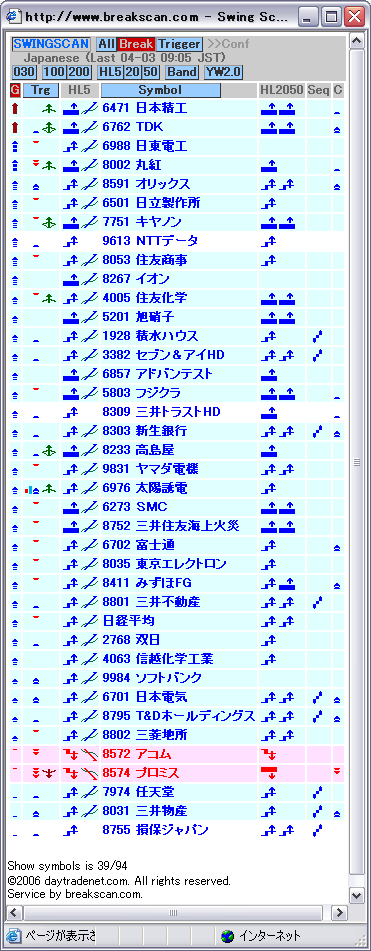Image resolution: width=371 pixels, height=951 pixels.
Task: Click the horizontal scrollbar left arrow
Action: pyautogui.click(x=14, y=912)
